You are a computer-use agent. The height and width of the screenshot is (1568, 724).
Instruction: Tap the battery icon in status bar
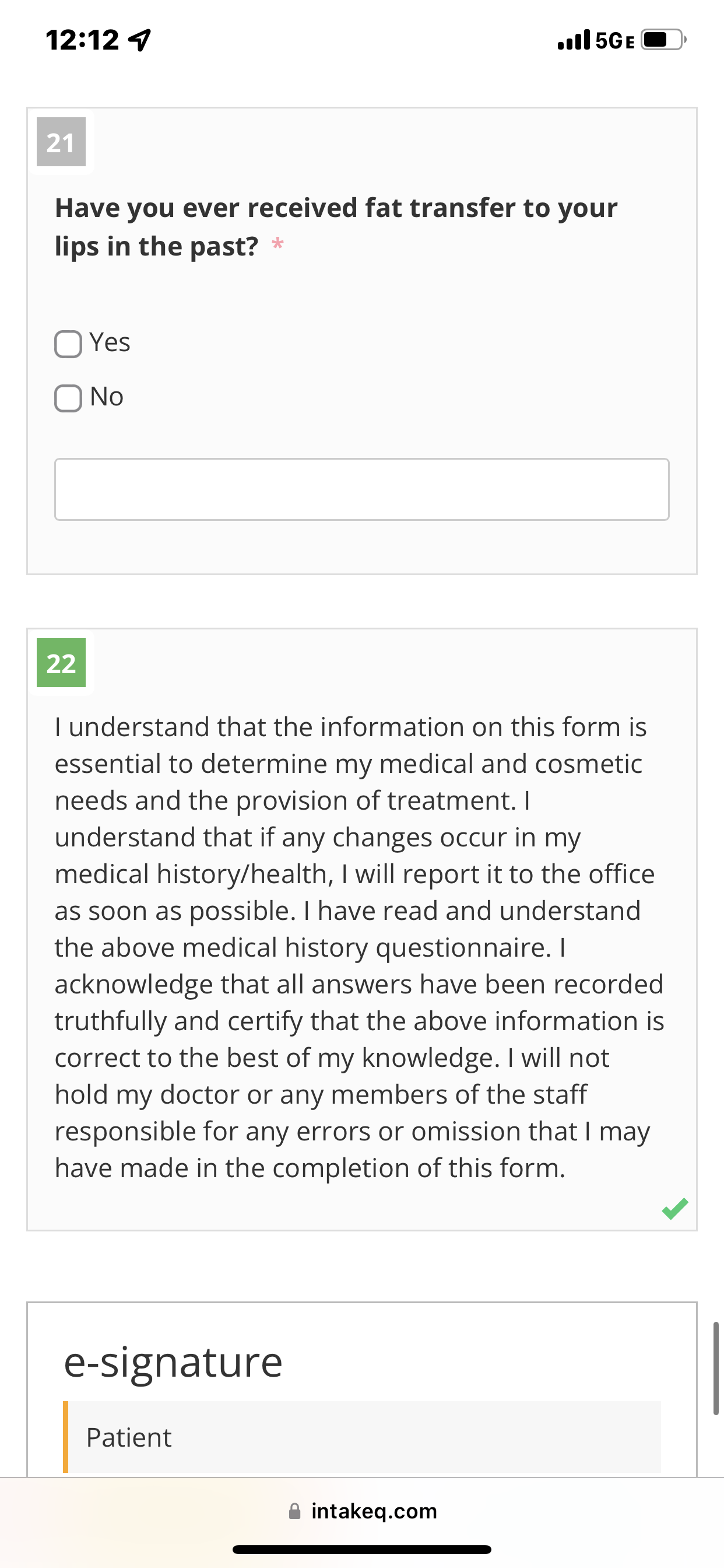point(665,40)
